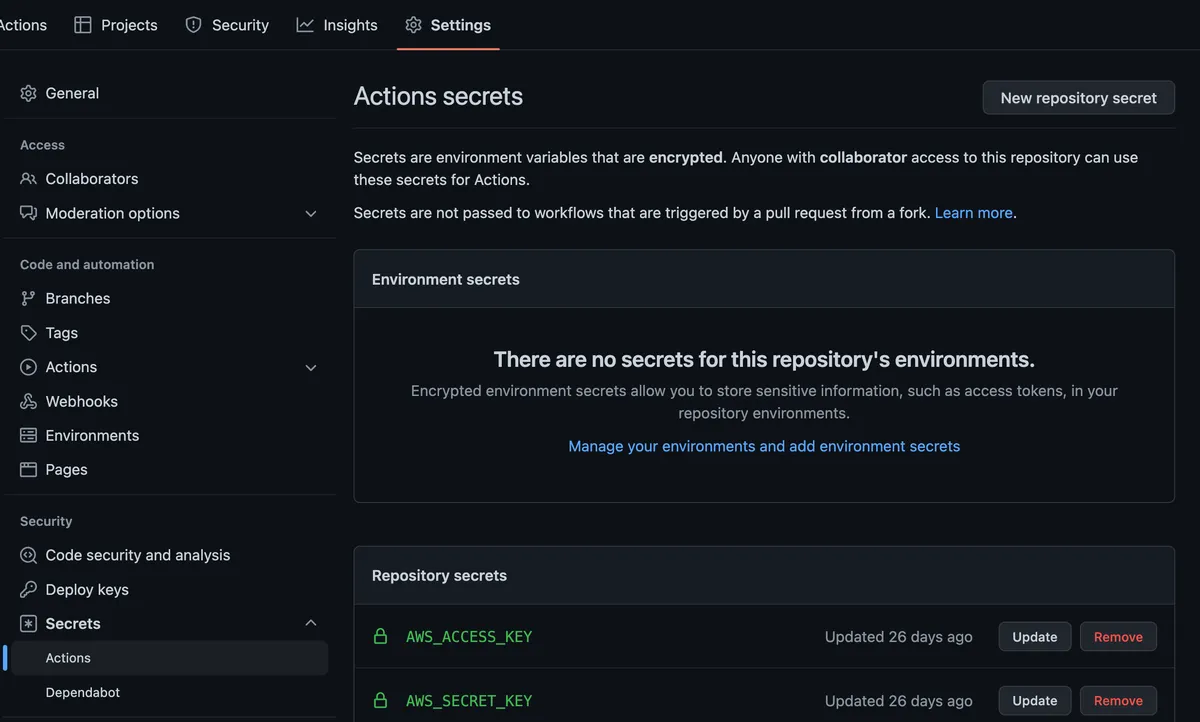1200x722 pixels.
Task: Click the Environments server icon
Action: 28,436
